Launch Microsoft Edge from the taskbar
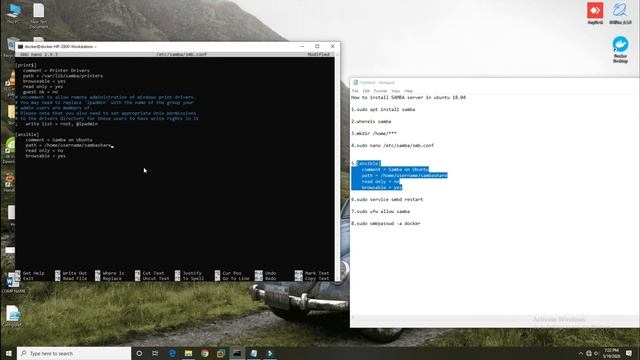Image resolution: width=640 pixels, height=360 pixels. [x=172, y=353]
